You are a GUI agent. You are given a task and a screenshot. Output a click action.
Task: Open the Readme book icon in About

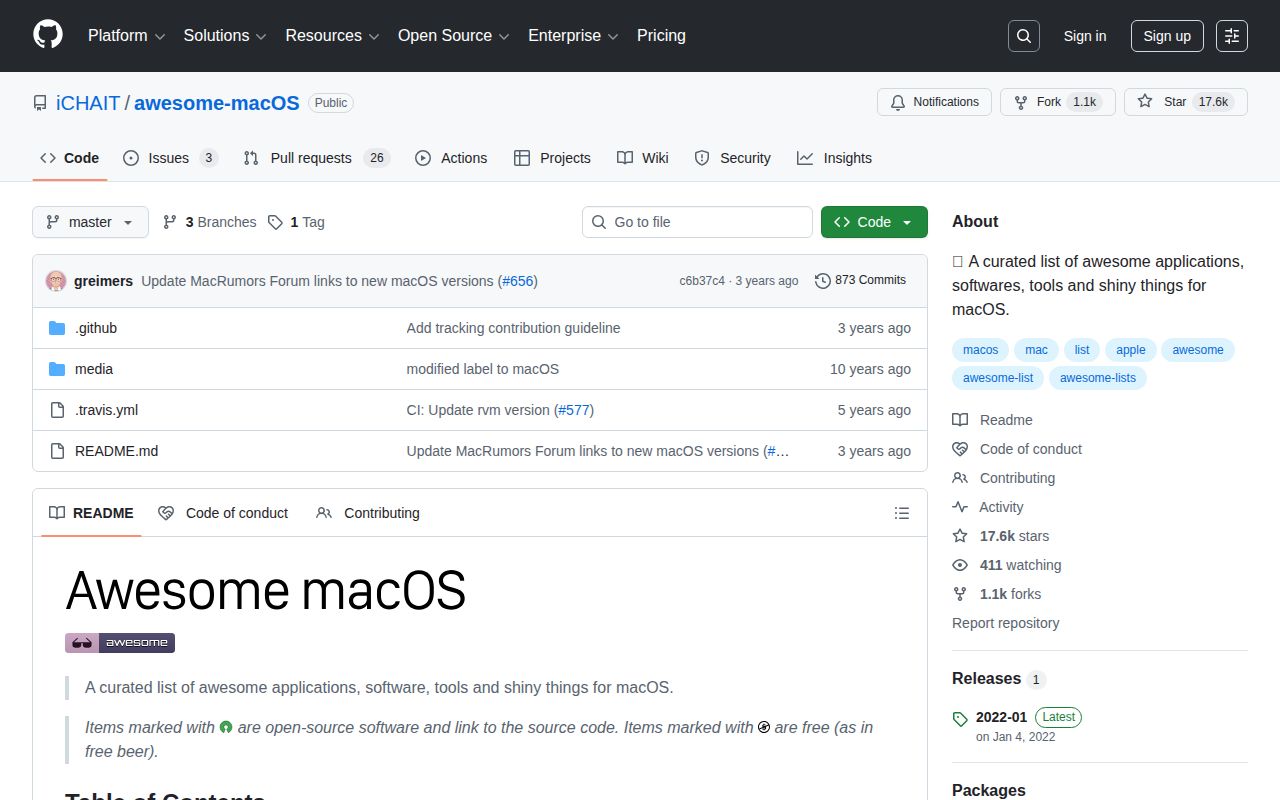(960, 419)
